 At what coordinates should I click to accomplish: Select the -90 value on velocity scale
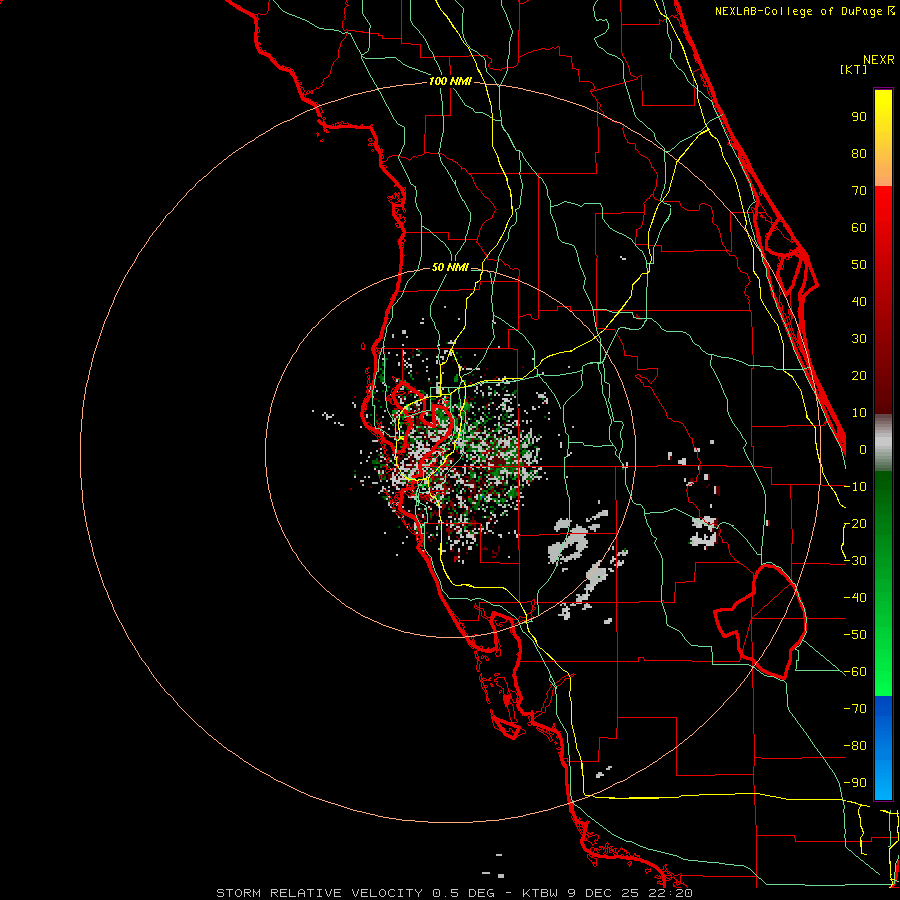point(855,783)
